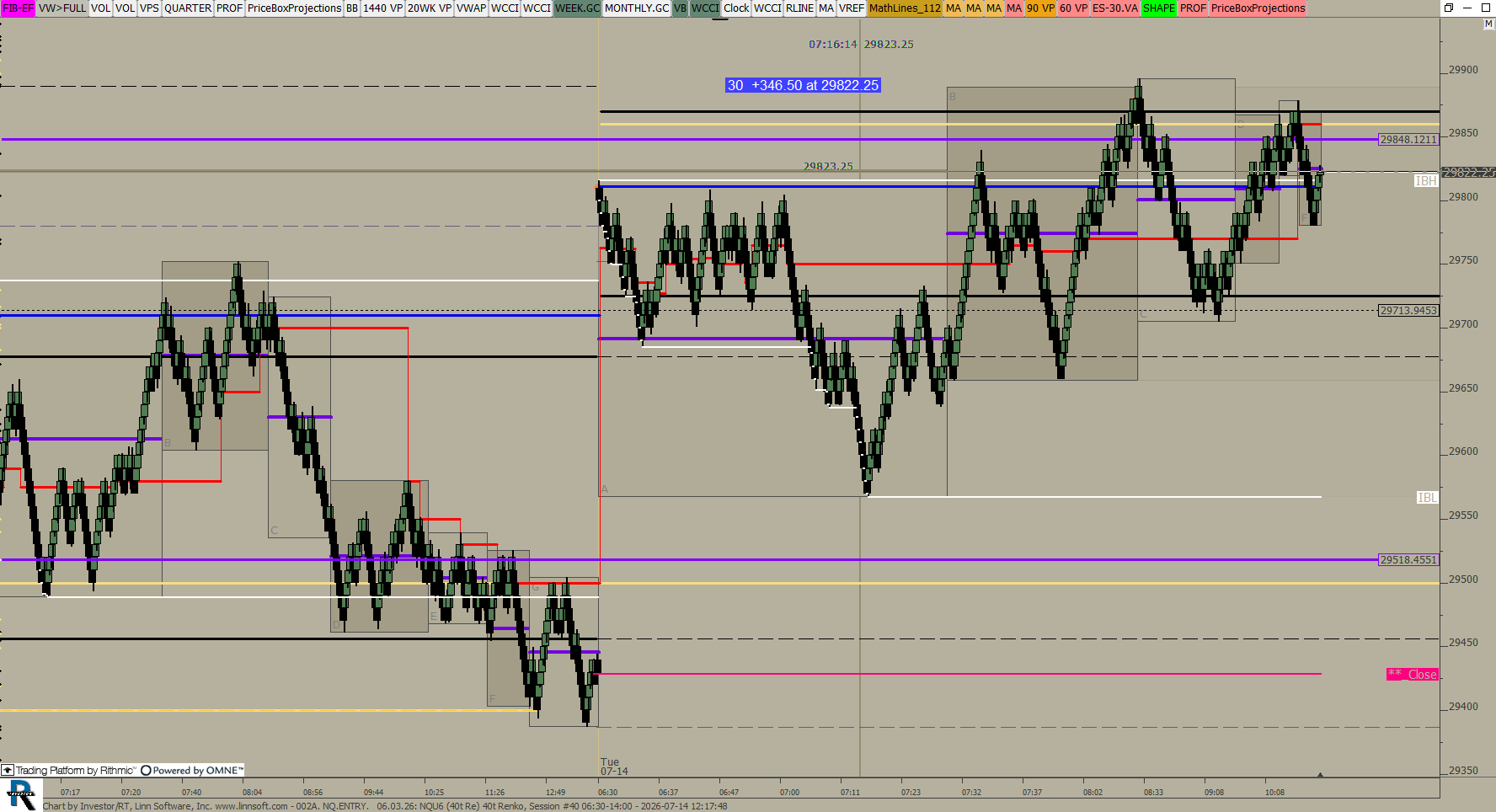1496x812 pixels.
Task: Click the 29900 price axis label
Action: [x=1463, y=69]
